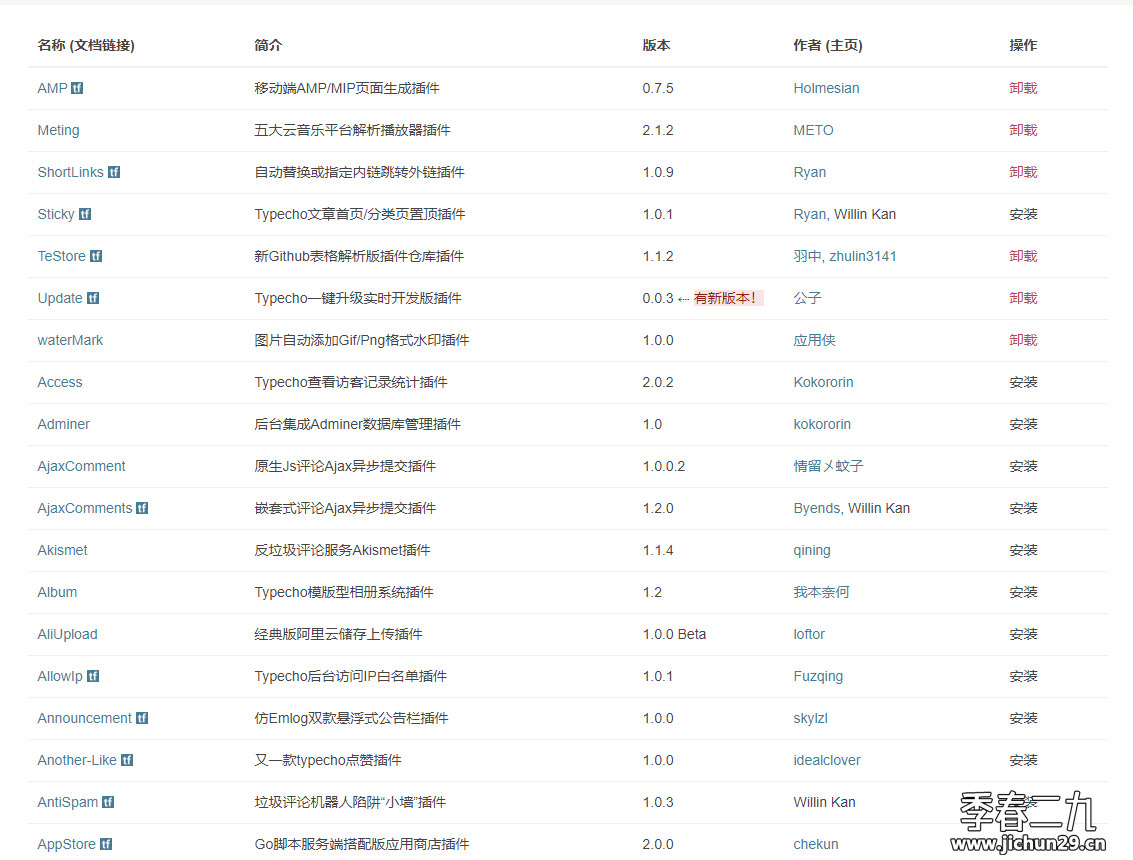Open the TeStore plugin name link
1133x860 pixels.
pos(61,256)
